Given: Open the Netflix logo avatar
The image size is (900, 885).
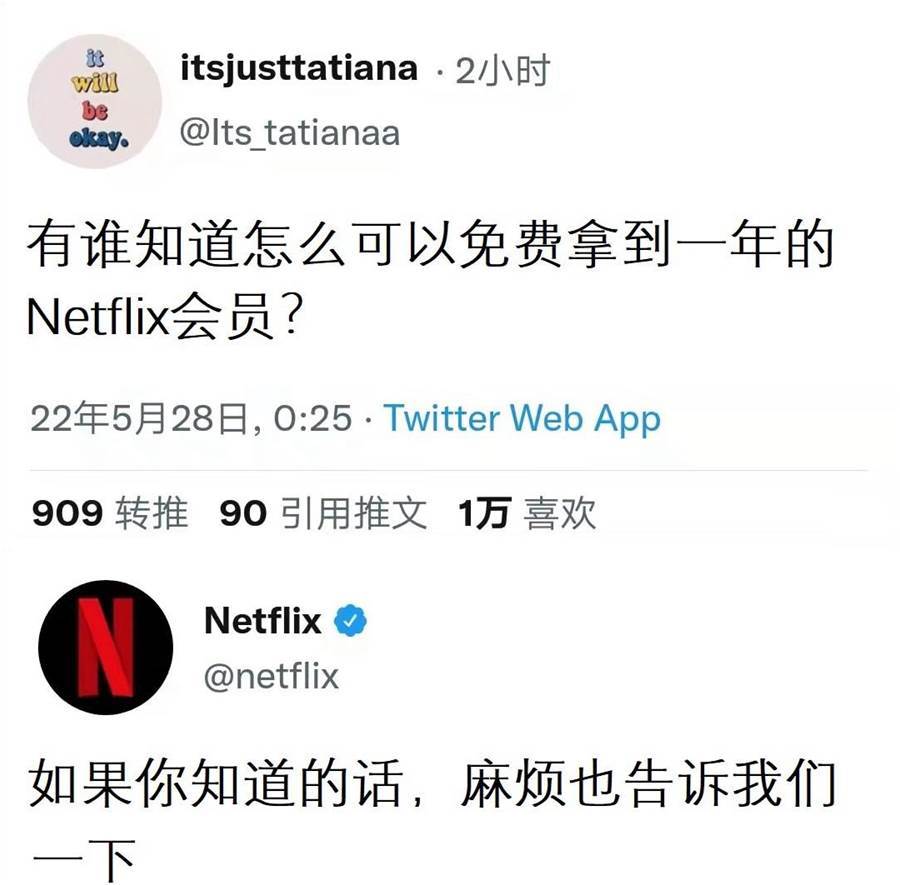Looking at the screenshot, I should tap(106, 647).
